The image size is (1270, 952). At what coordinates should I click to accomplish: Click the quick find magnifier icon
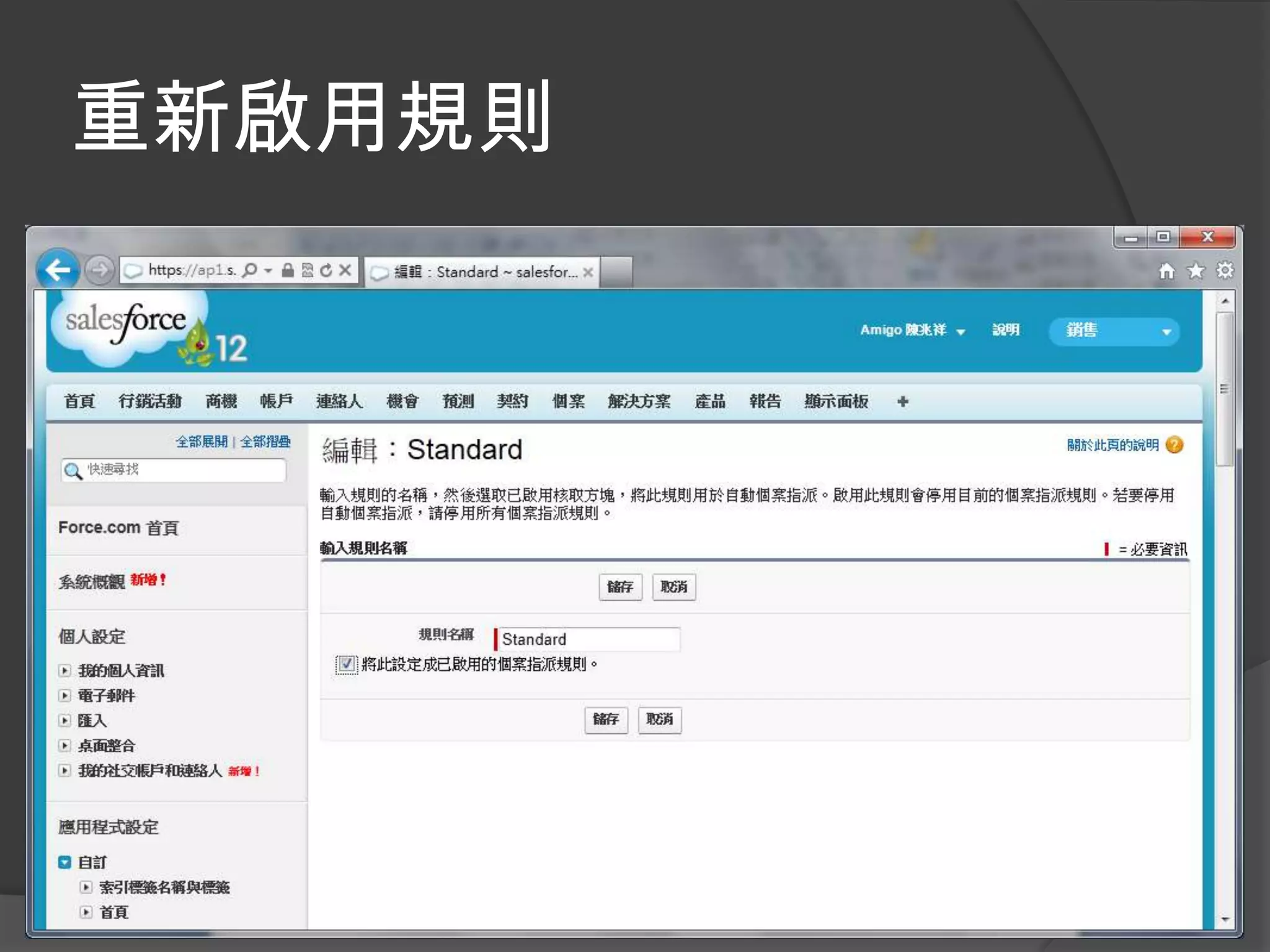[73, 471]
